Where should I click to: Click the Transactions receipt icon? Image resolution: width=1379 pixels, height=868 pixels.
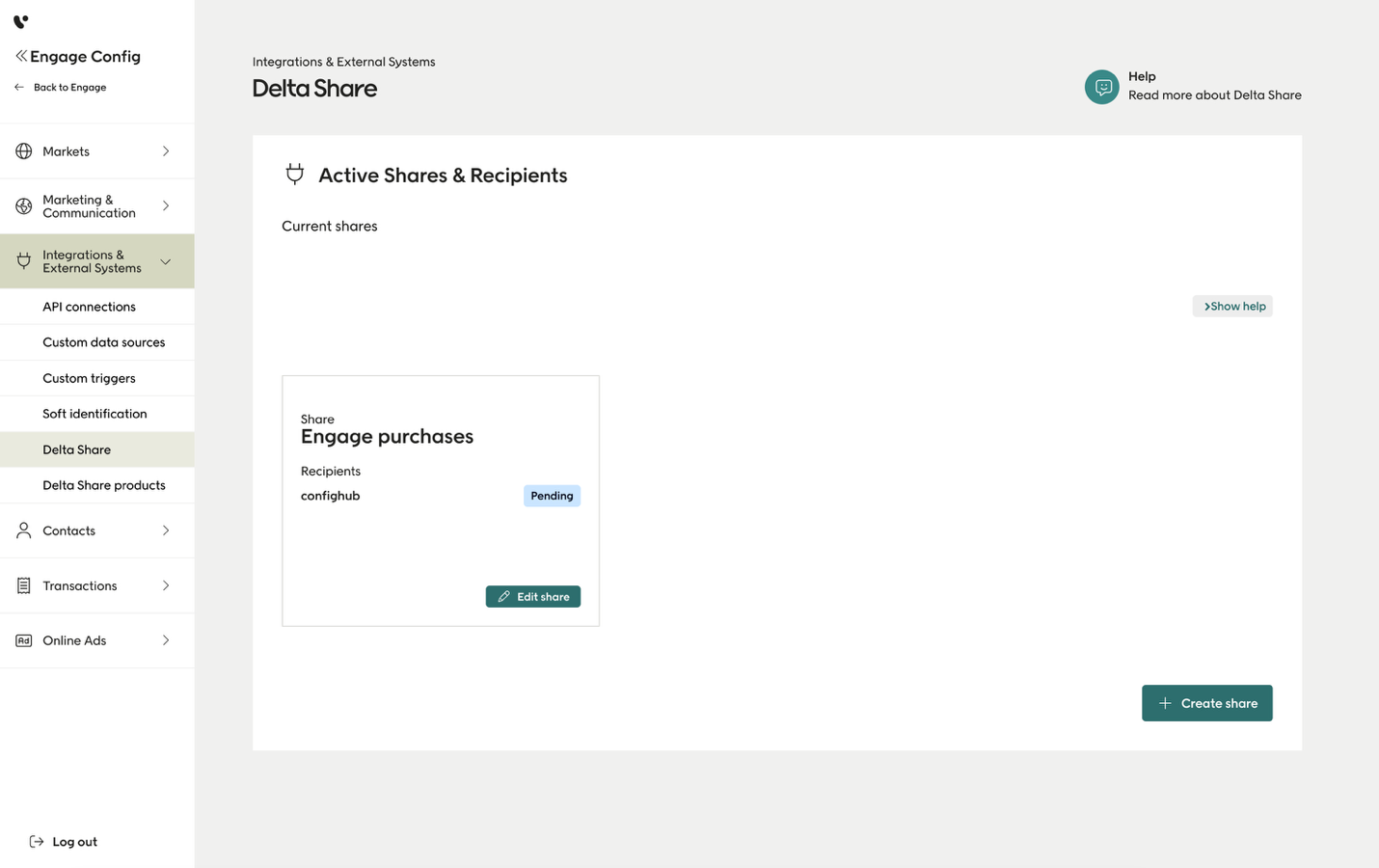pos(24,585)
